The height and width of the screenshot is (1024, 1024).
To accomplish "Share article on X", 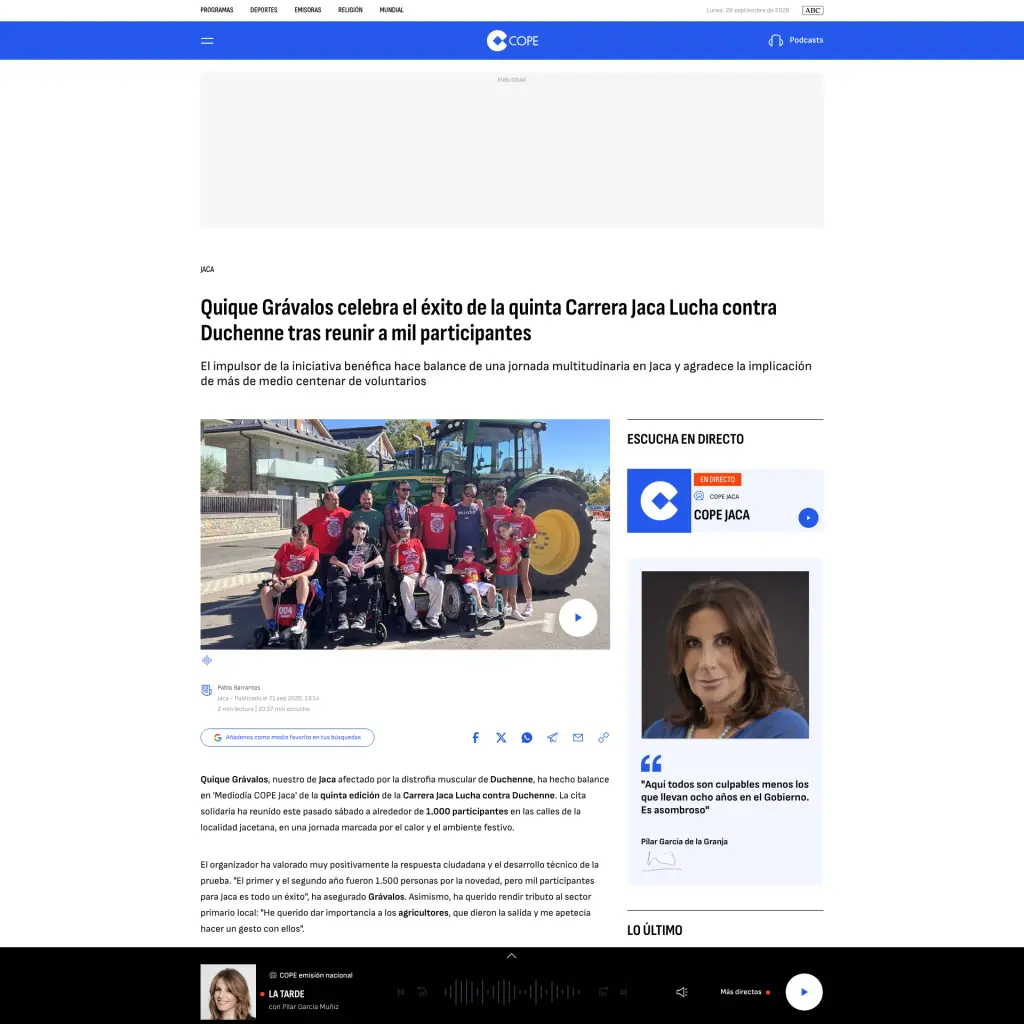I will tap(501, 737).
